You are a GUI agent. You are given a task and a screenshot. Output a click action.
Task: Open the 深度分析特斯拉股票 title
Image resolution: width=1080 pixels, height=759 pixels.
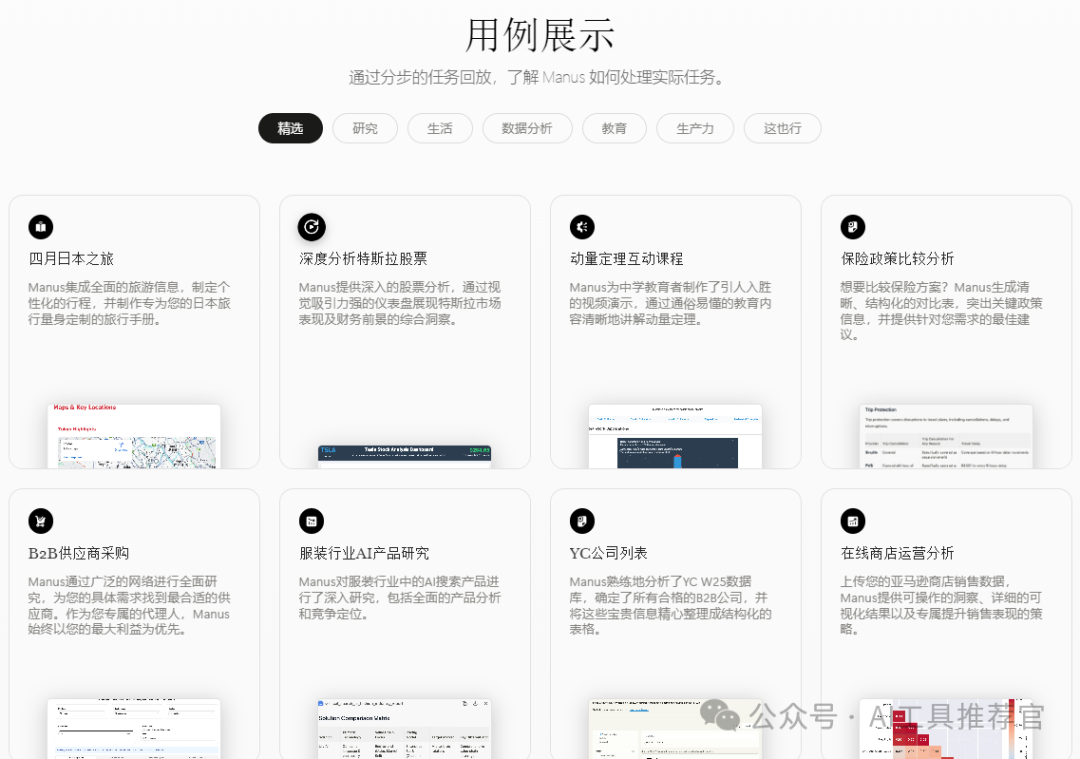tap(363, 259)
